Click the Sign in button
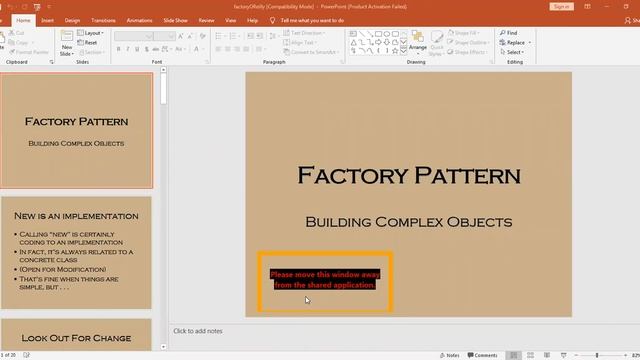 [x=562, y=7]
